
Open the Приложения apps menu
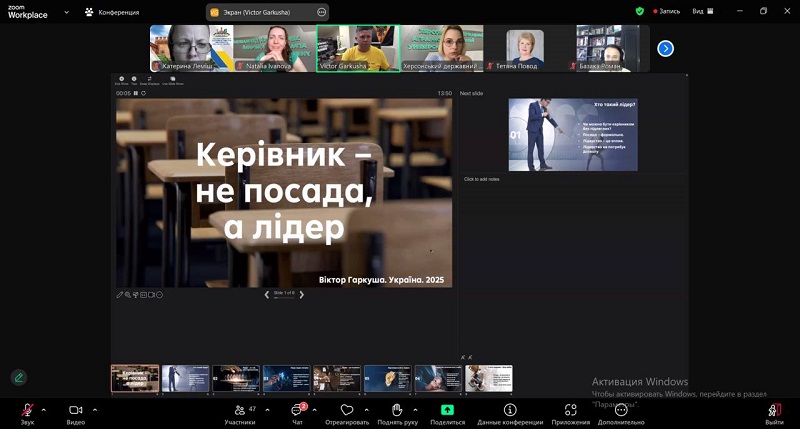[570, 410]
